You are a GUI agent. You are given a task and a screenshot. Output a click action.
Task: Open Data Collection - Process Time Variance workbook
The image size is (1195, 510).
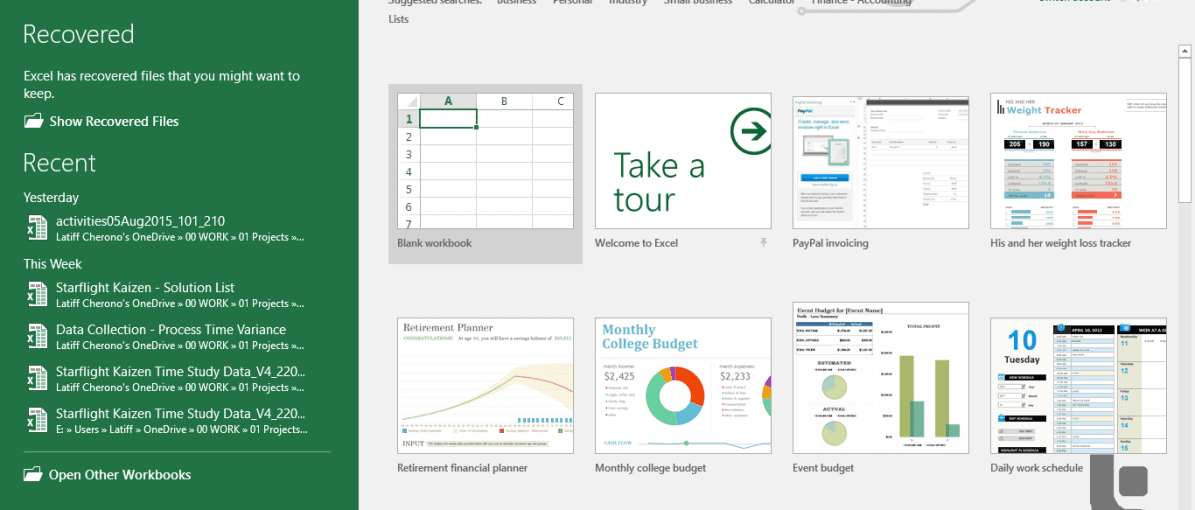166,336
